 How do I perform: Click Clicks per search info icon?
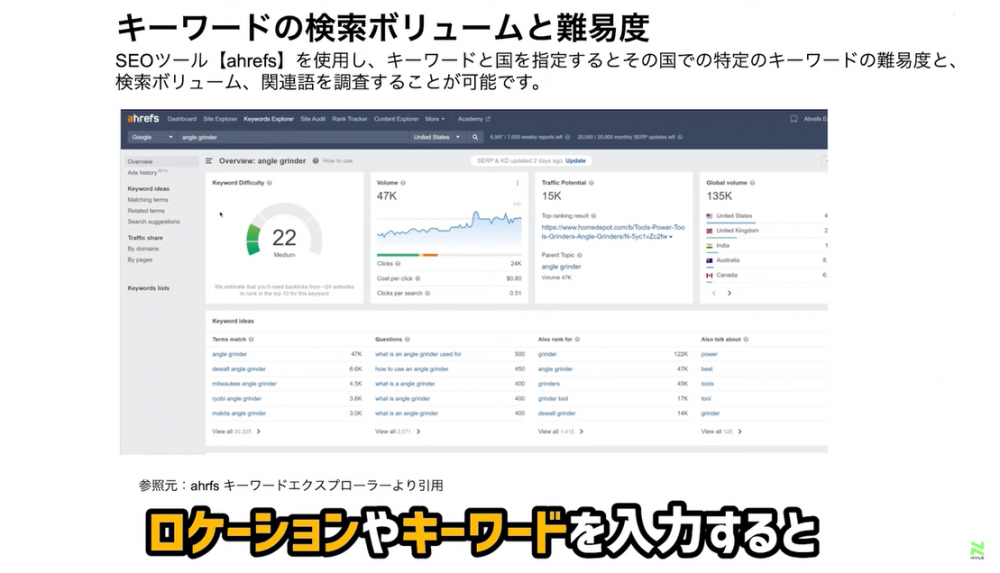pos(428,294)
